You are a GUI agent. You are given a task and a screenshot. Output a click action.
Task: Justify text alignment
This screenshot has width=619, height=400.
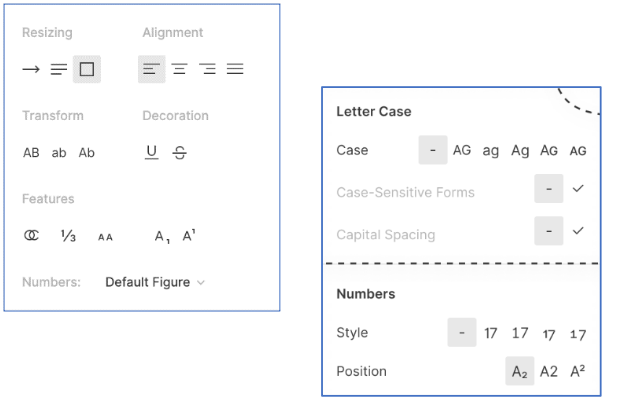[235, 70]
